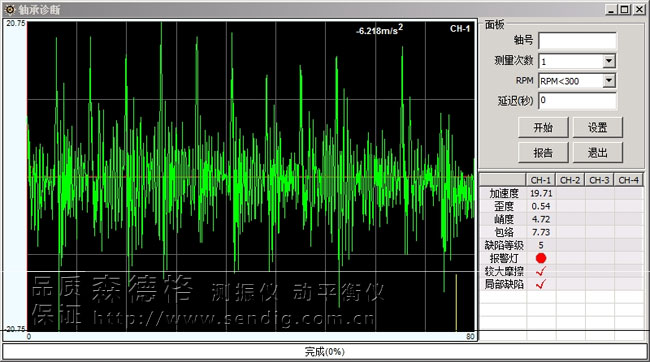Click the 开始 start button
The height and width of the screenshot is (362, 650).
(x=543, y=127)
